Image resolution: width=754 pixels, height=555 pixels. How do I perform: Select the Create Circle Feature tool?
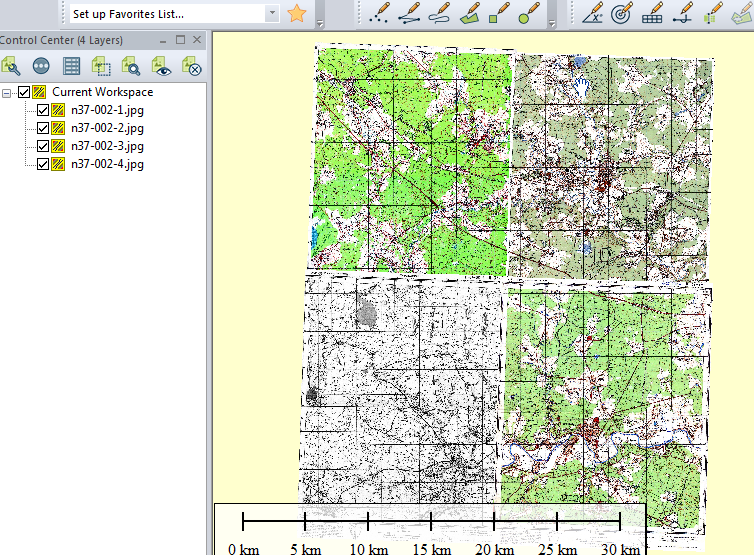(528, 14)
